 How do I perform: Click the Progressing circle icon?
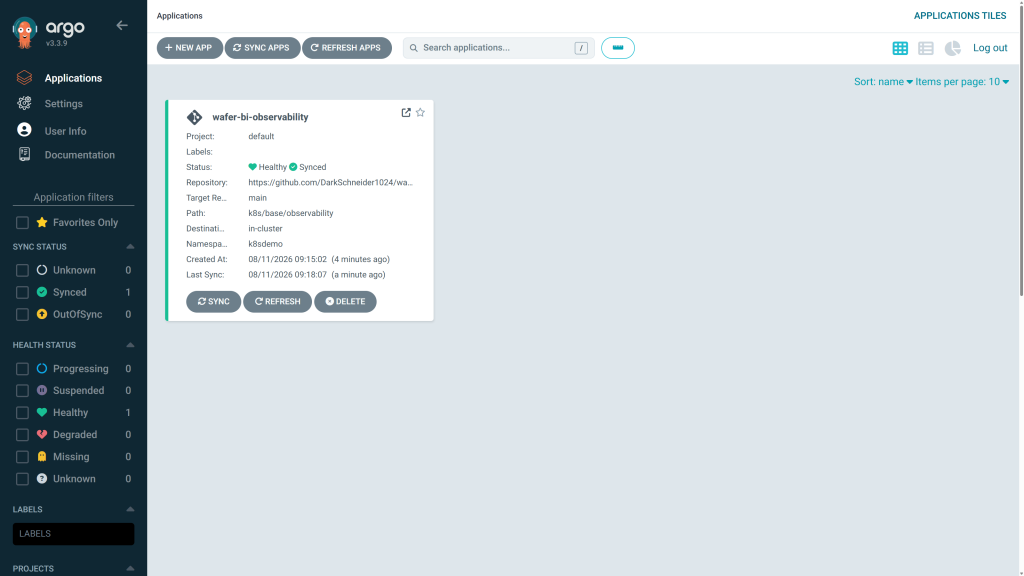tap(42, 368)
